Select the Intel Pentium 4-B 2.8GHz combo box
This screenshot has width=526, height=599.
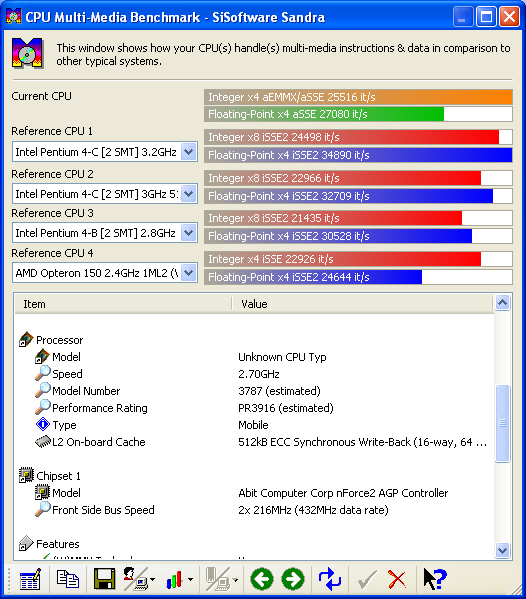tap(105, 233)
